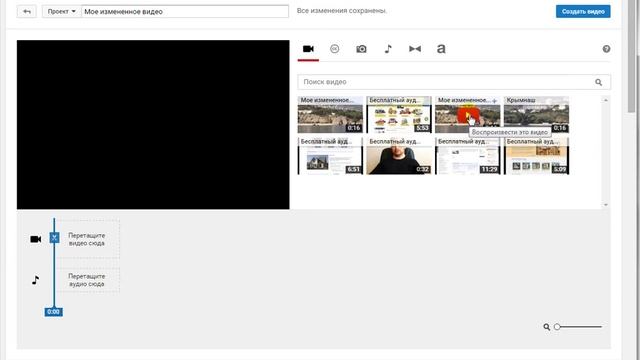Add hovered video with plus icon
The image size is (640, 360).
coord(494,101)
